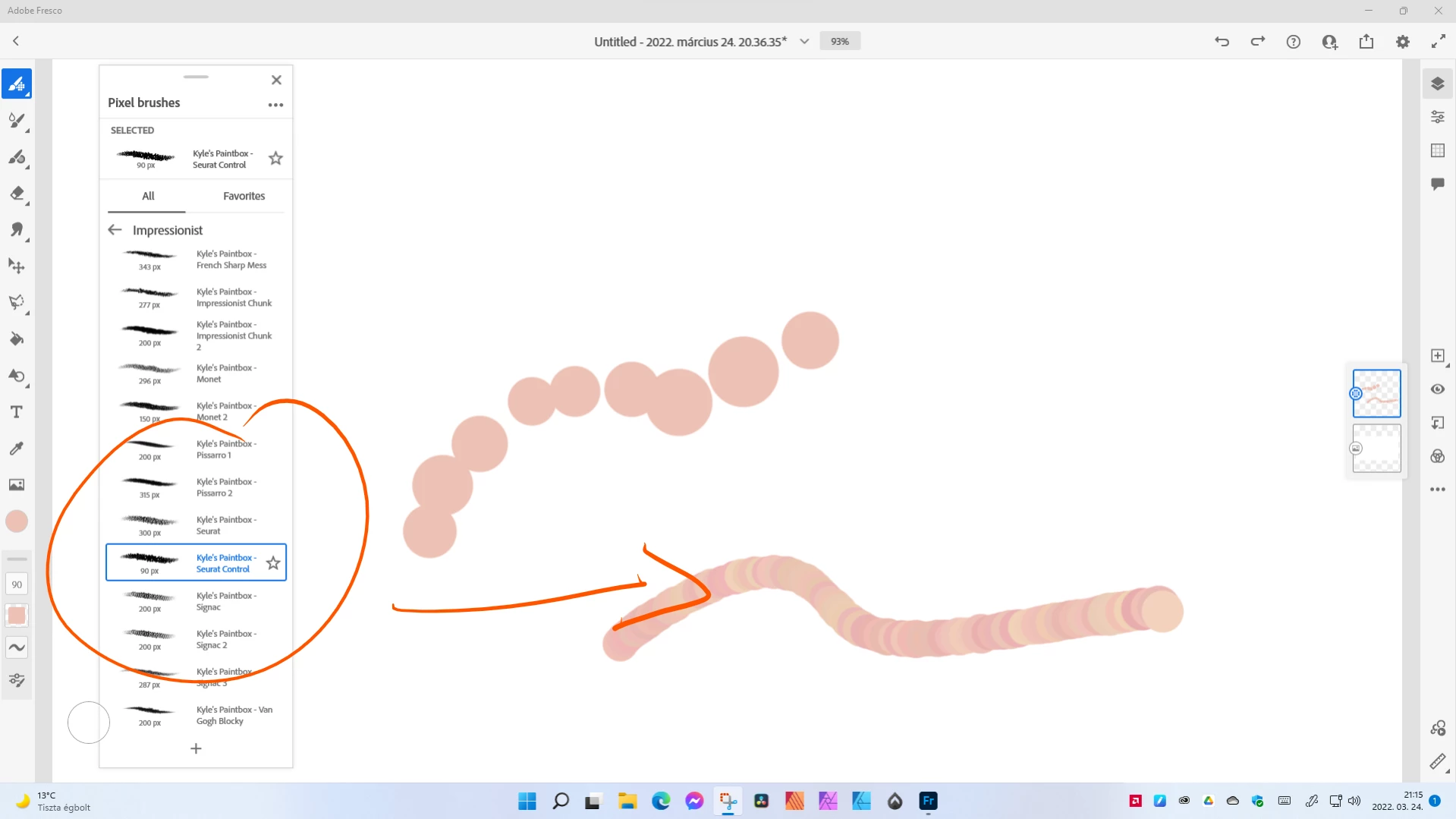The image size is (1456, 819).
Task: Select the Vector brushes tool
Action: pos(17,157)
